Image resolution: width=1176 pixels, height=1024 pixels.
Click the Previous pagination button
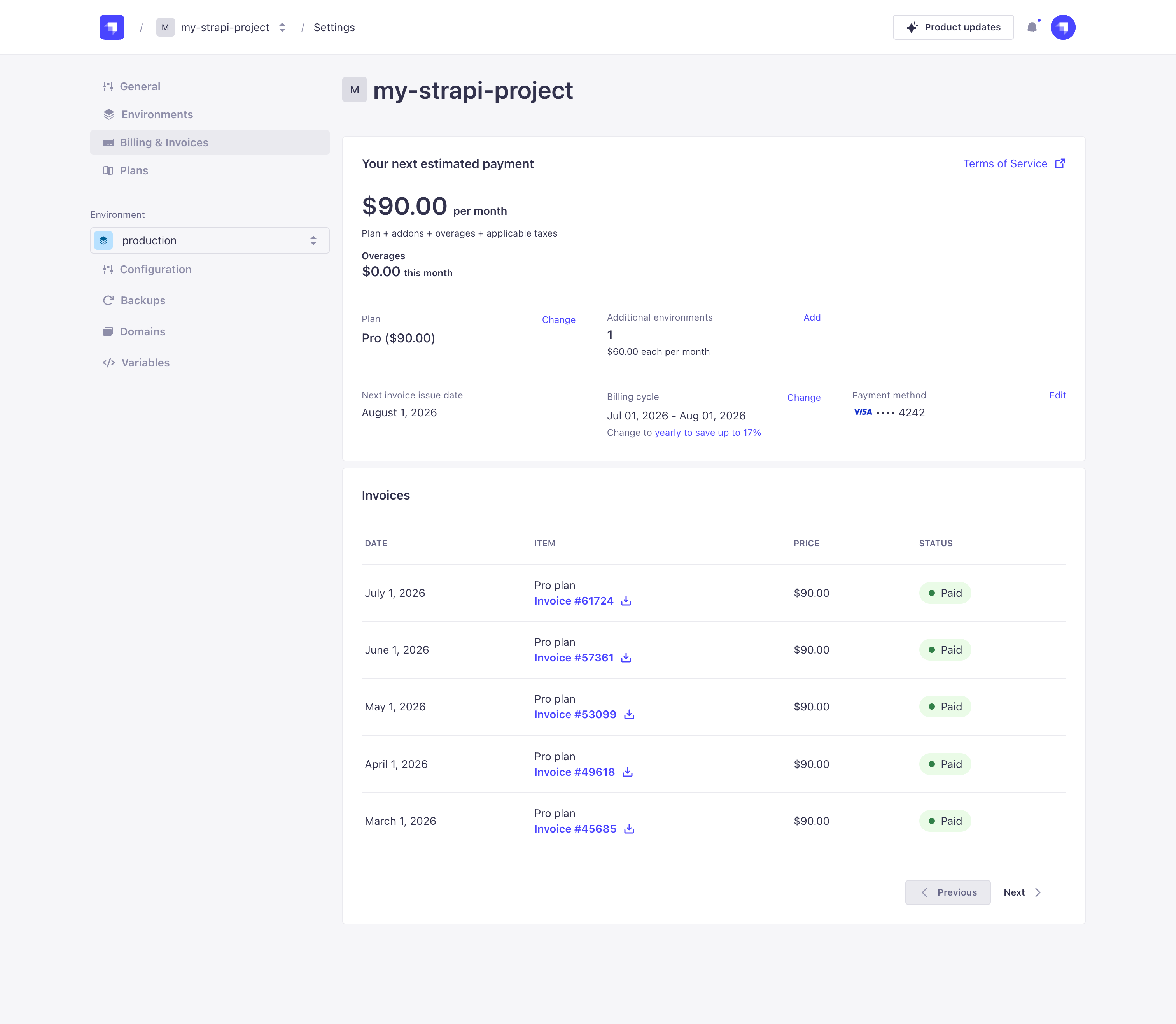pyautogui.click(x=948, y=892)
